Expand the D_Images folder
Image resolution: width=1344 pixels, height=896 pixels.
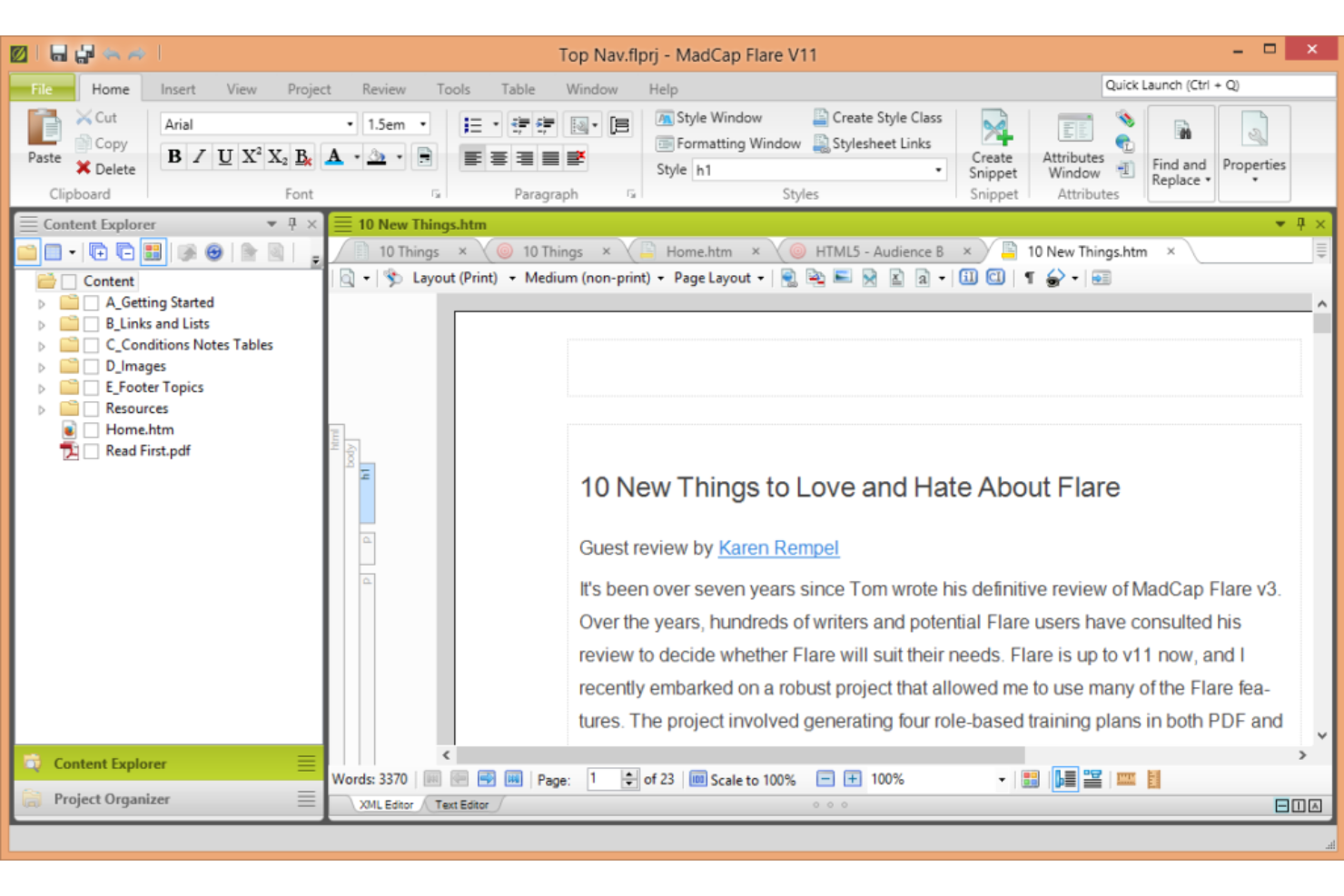tap(40, 366)
